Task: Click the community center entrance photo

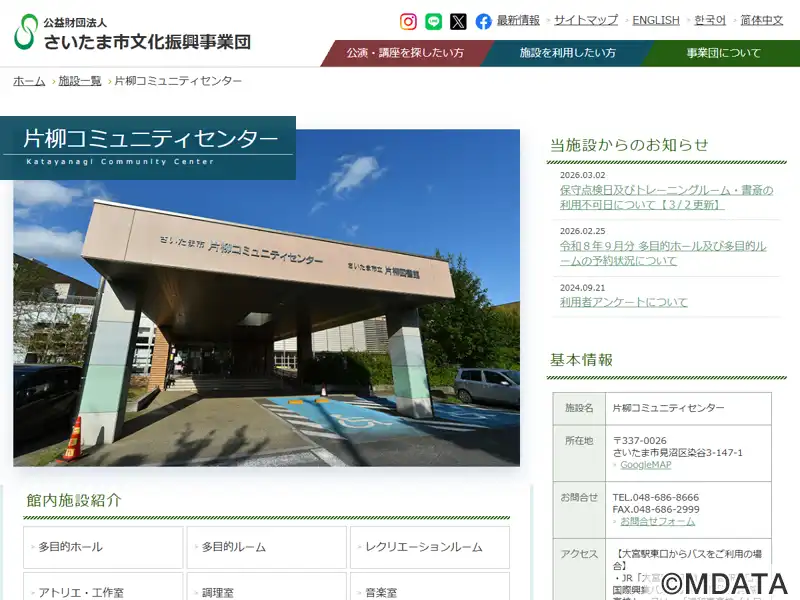Action: click(266, 320)
